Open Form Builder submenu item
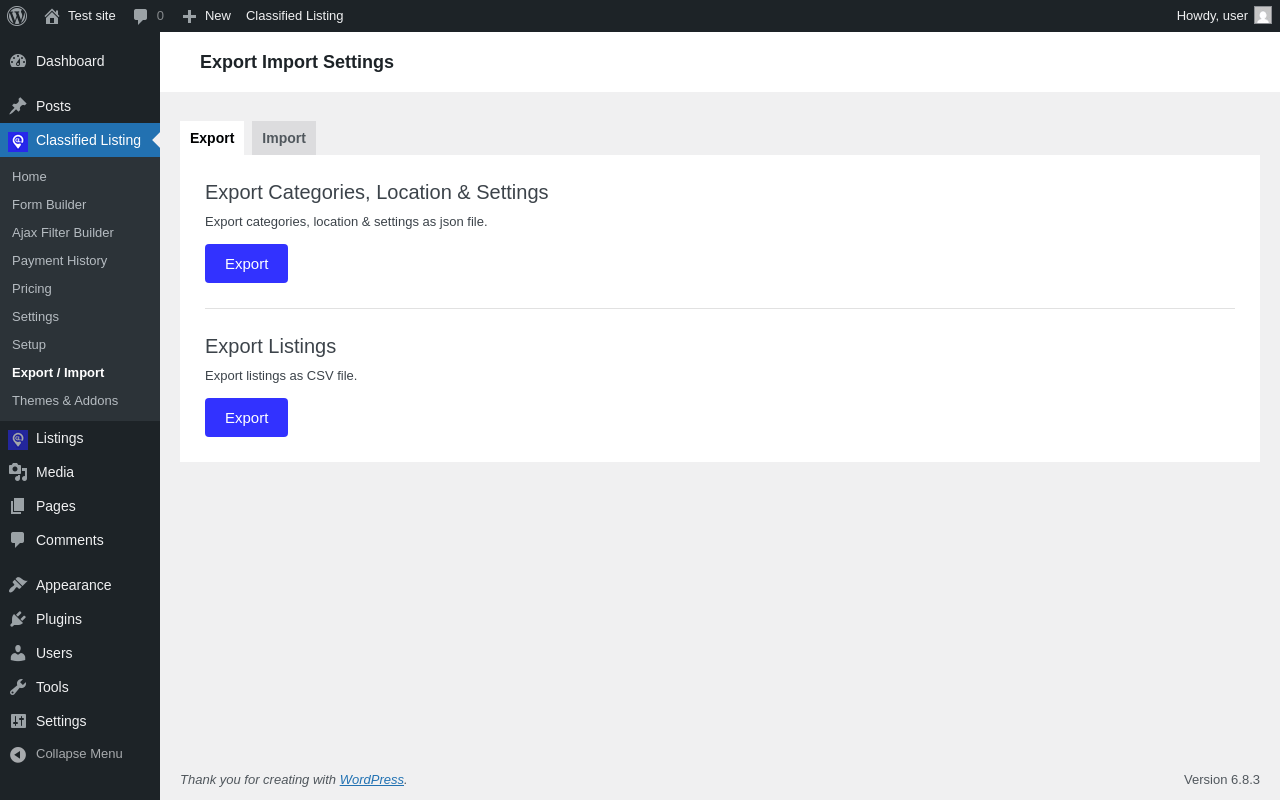The image size is (1280, 800). (49, 205)
